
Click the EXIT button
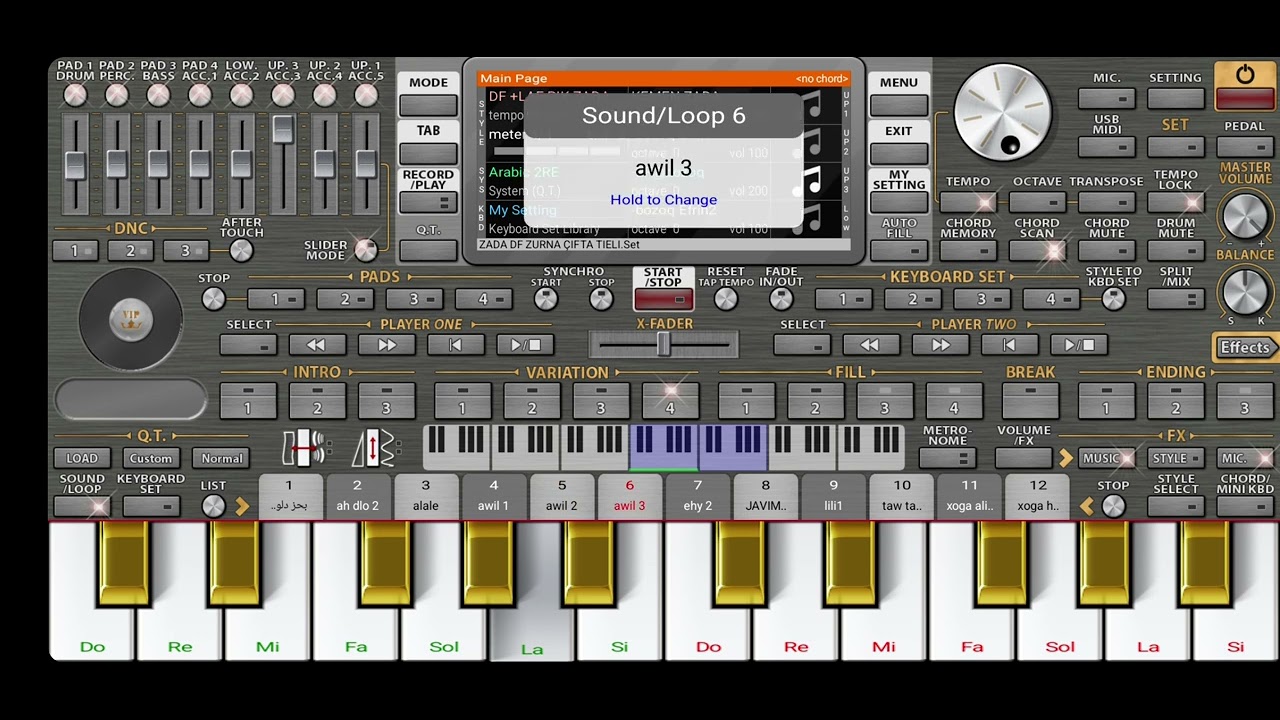click(899, 152)
